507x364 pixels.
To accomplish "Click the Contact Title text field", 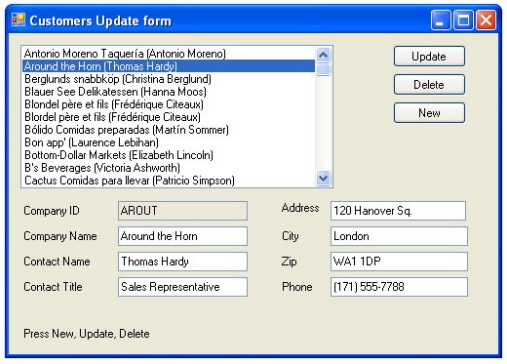I will click(183, 287).
